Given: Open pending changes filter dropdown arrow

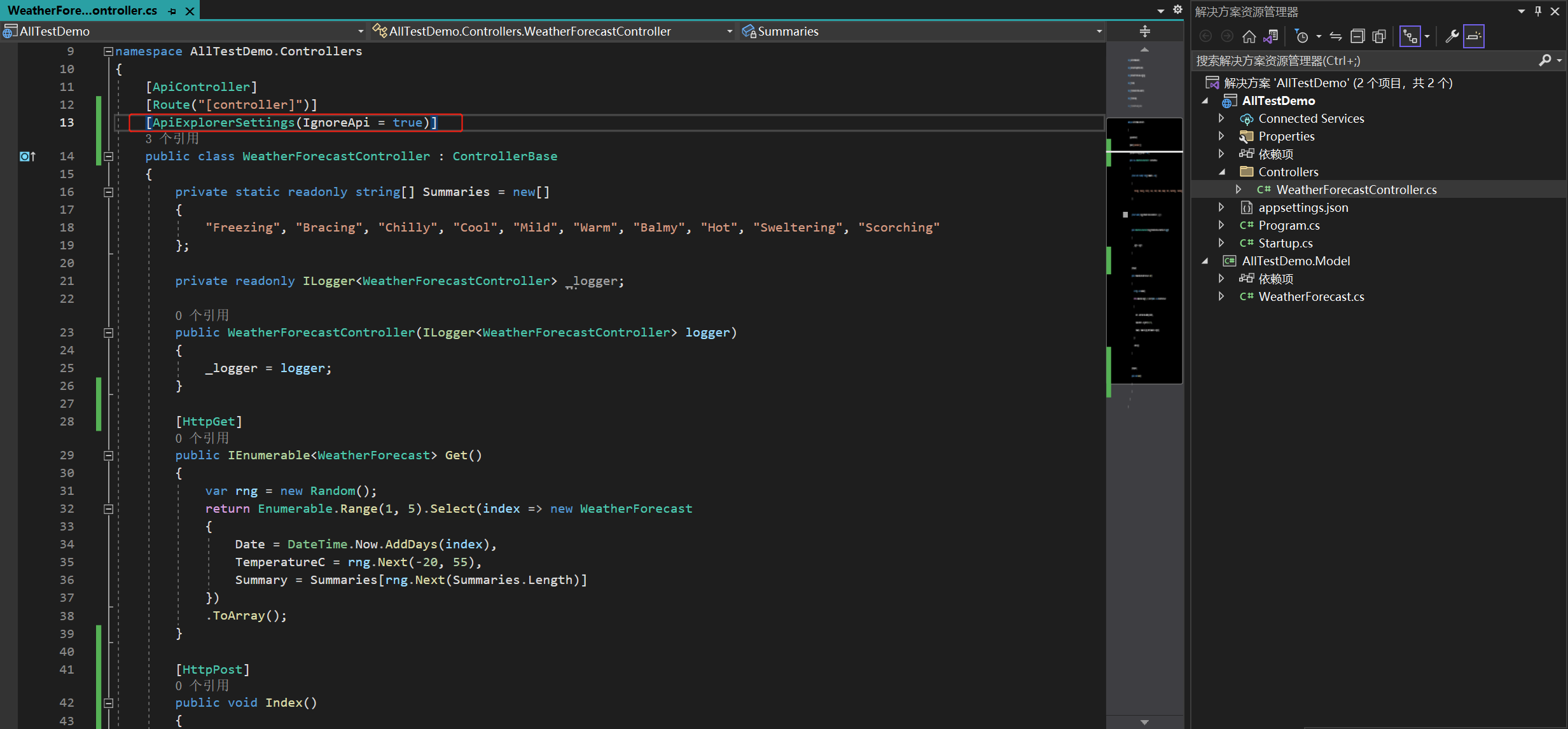Looking at the screenshot, I should click(x=1319, y=36).
